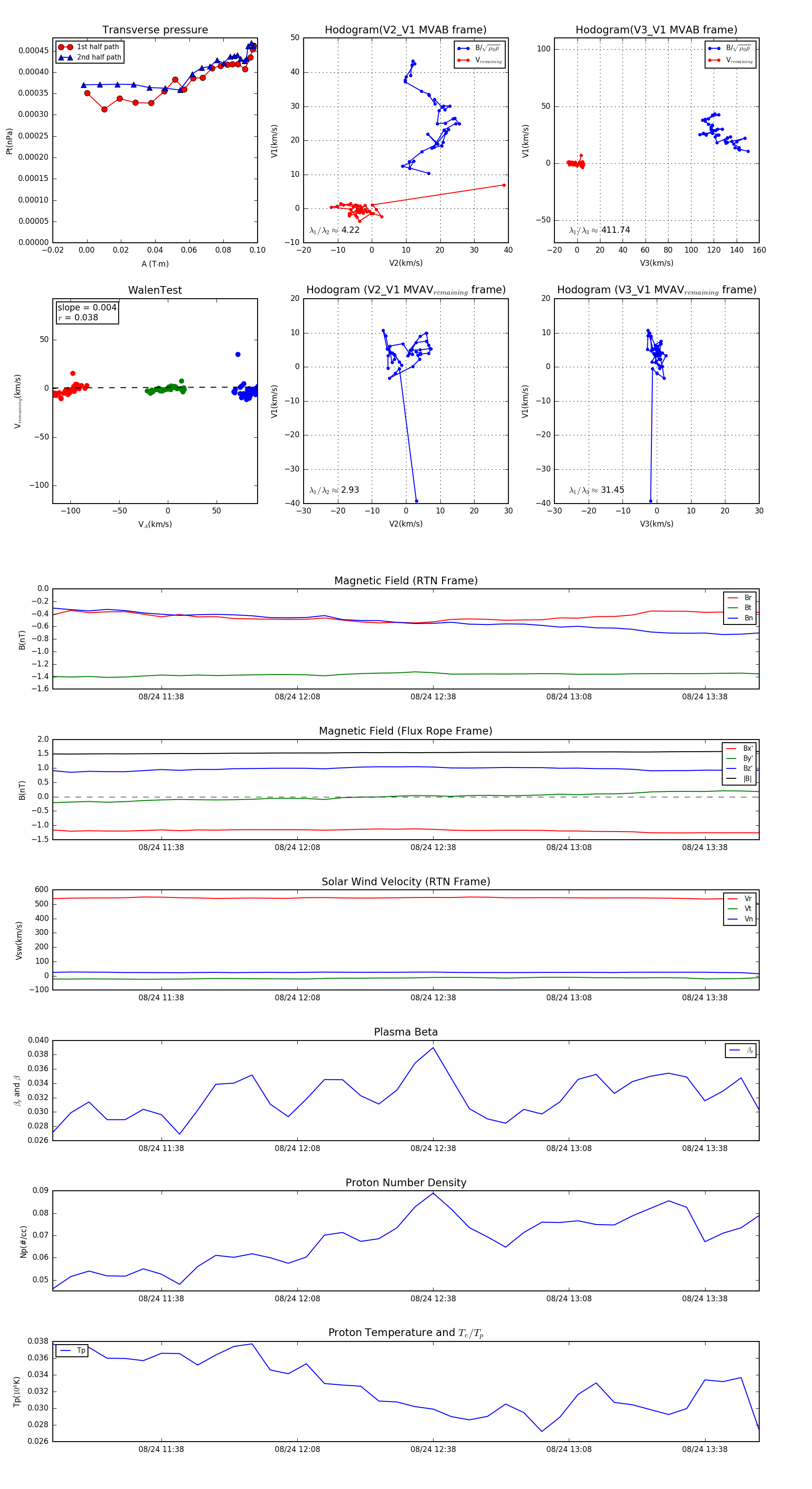Image resolution: width=812 pixels, height=1489 pixels.
Task: Click the "Hodogram(V3_V1 MVAB frame)" title
Action: click(x=656, y=29)
